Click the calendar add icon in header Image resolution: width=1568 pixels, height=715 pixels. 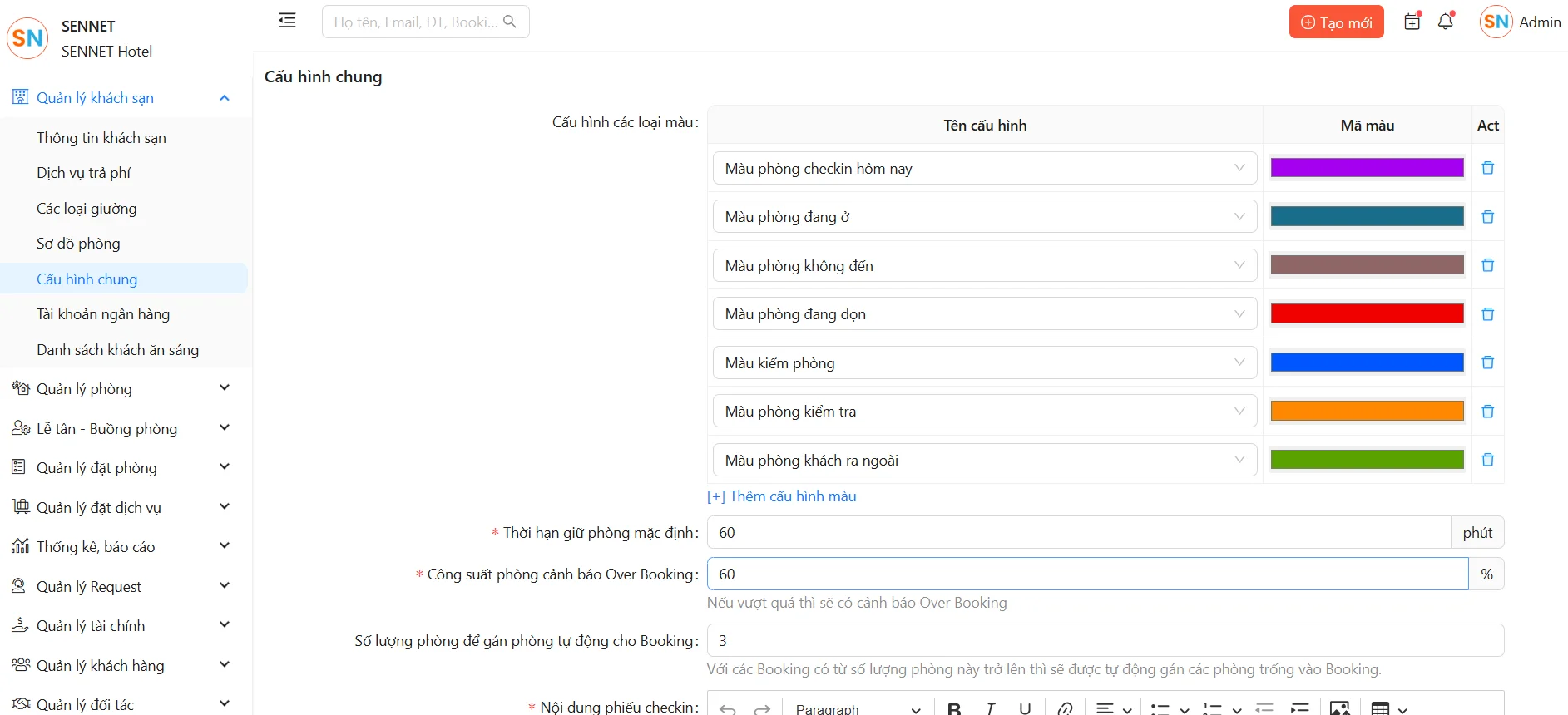coord(1412,22)
